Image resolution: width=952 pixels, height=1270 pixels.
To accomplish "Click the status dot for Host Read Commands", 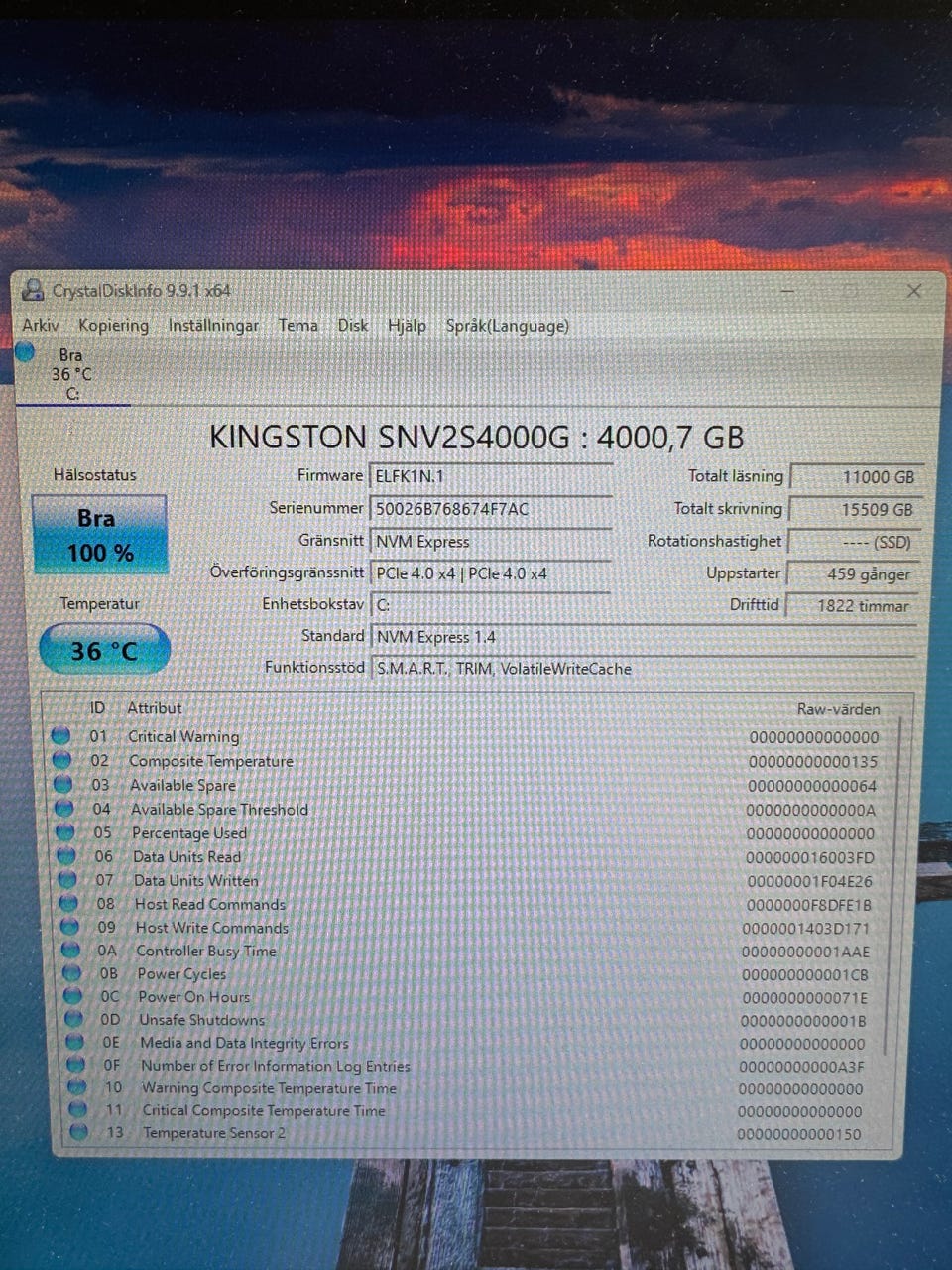I will (x=68, y=903).
